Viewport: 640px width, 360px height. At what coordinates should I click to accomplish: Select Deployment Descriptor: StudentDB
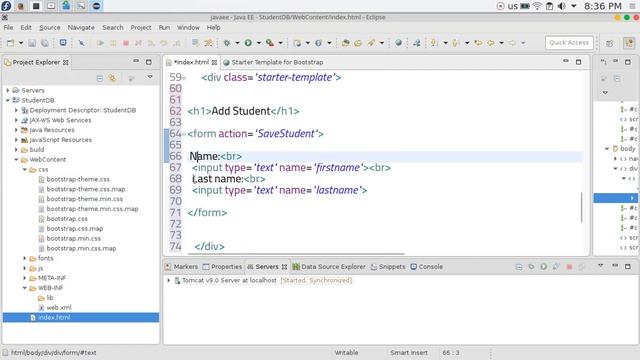click(83, 110)
